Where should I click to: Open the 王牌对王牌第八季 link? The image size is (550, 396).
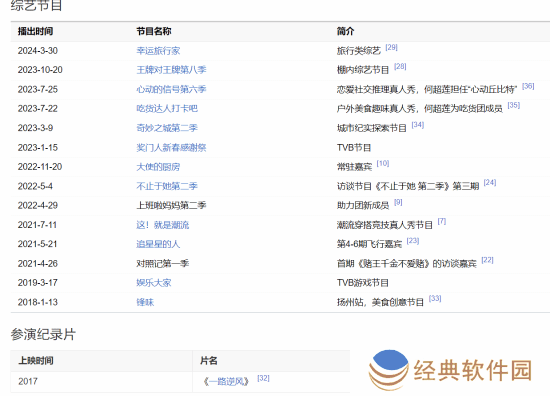coord(171,70)
